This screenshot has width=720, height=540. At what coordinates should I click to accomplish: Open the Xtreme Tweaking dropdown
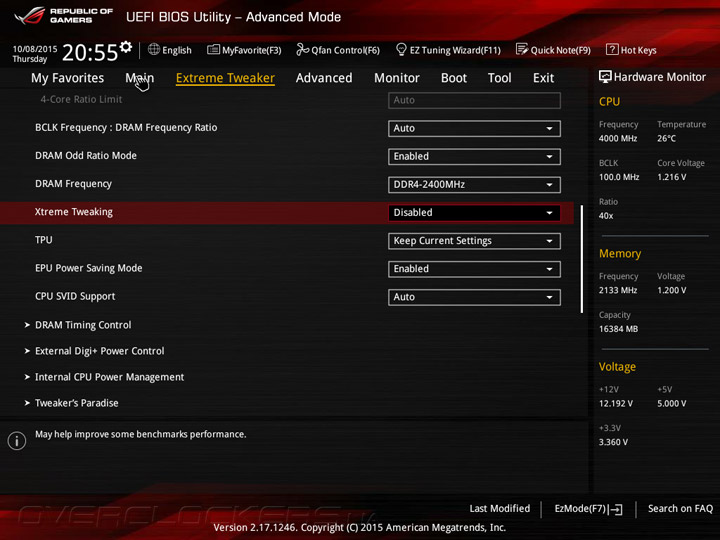tap(474, 213)
